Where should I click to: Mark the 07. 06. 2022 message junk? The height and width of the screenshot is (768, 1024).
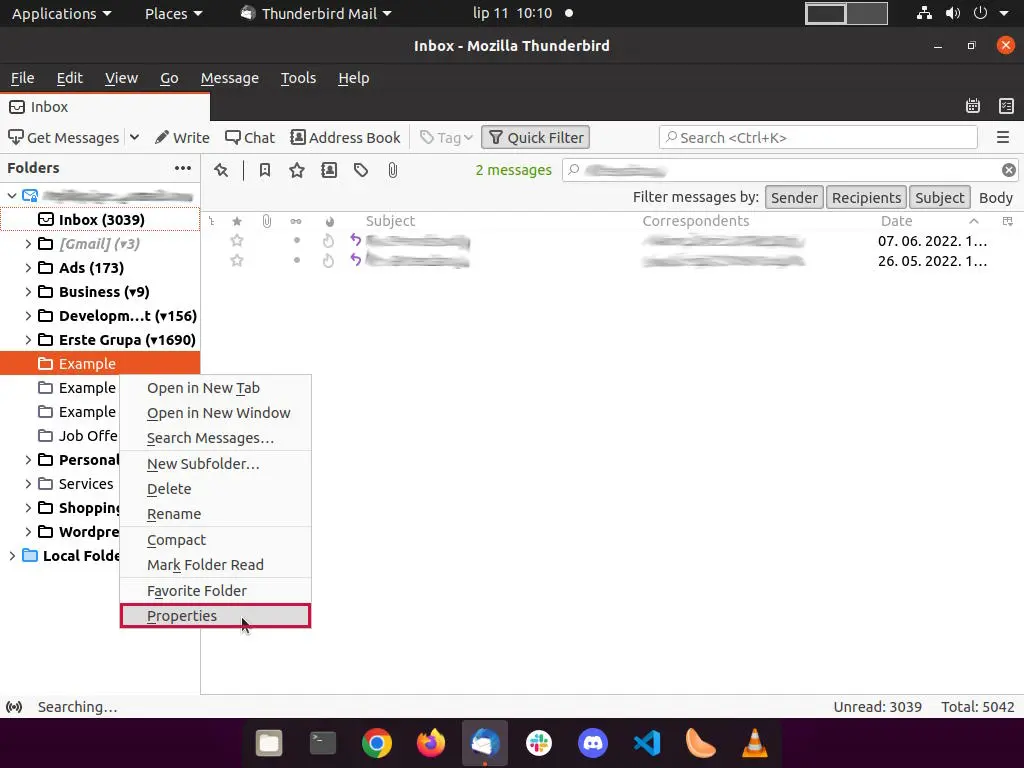tap(328, 241)
